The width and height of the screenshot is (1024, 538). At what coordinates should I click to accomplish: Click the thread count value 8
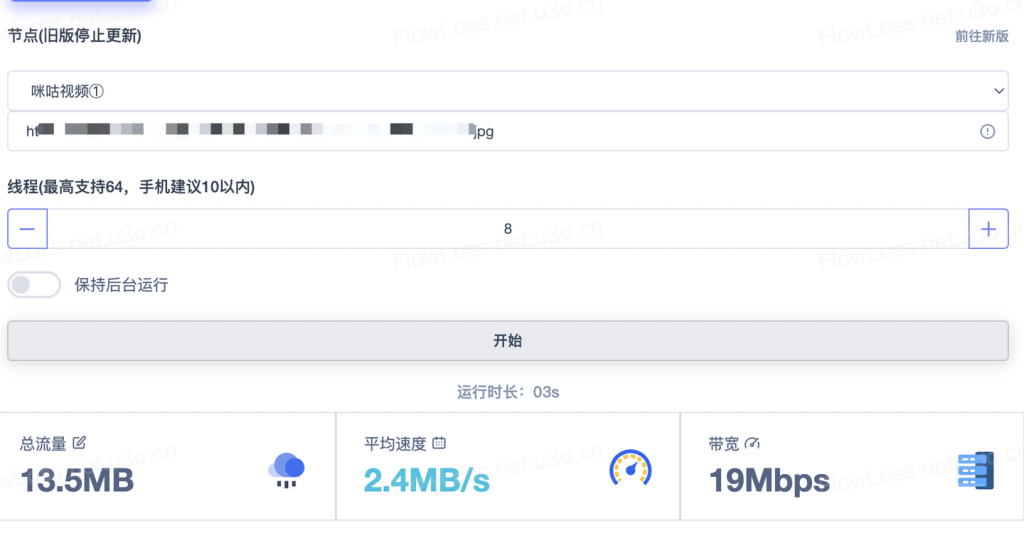point(507,229)
